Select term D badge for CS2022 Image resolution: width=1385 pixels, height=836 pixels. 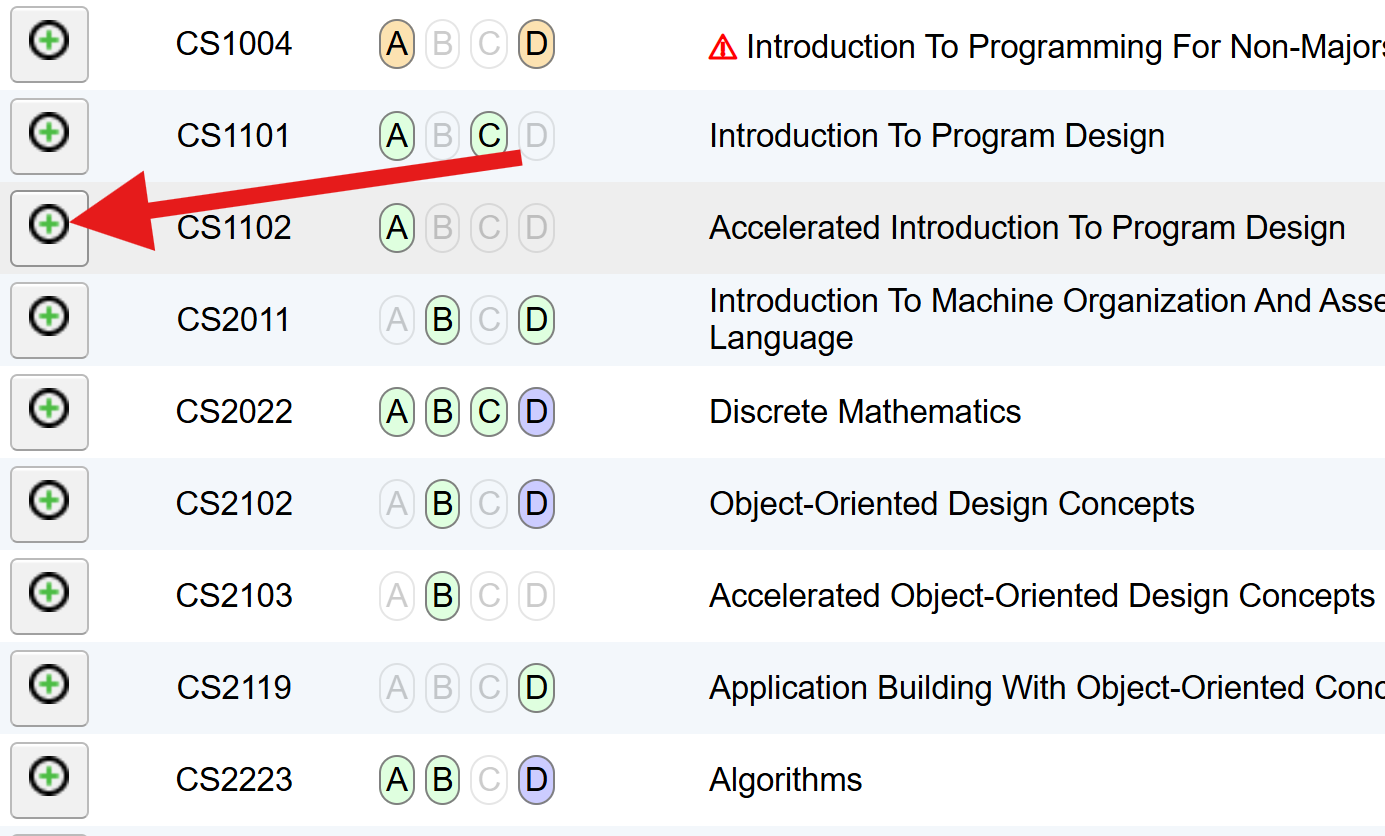click(x=536, y=412)
